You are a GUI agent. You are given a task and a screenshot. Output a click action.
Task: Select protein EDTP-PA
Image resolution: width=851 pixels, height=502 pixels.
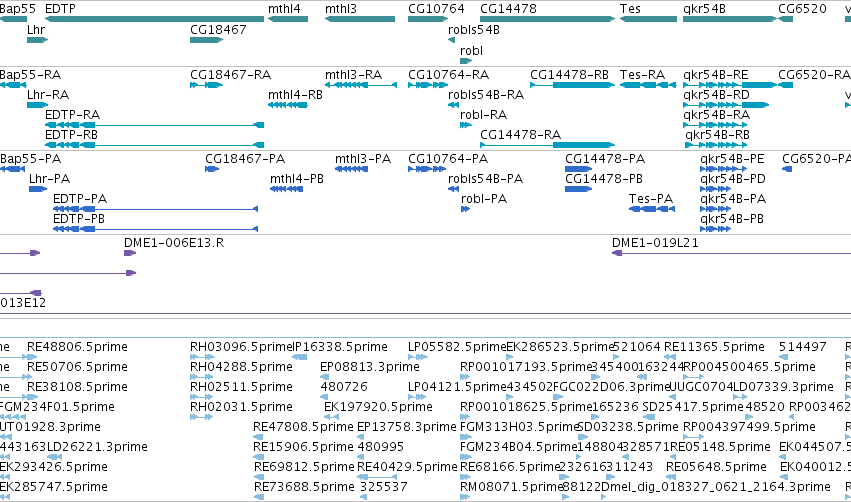155,209
